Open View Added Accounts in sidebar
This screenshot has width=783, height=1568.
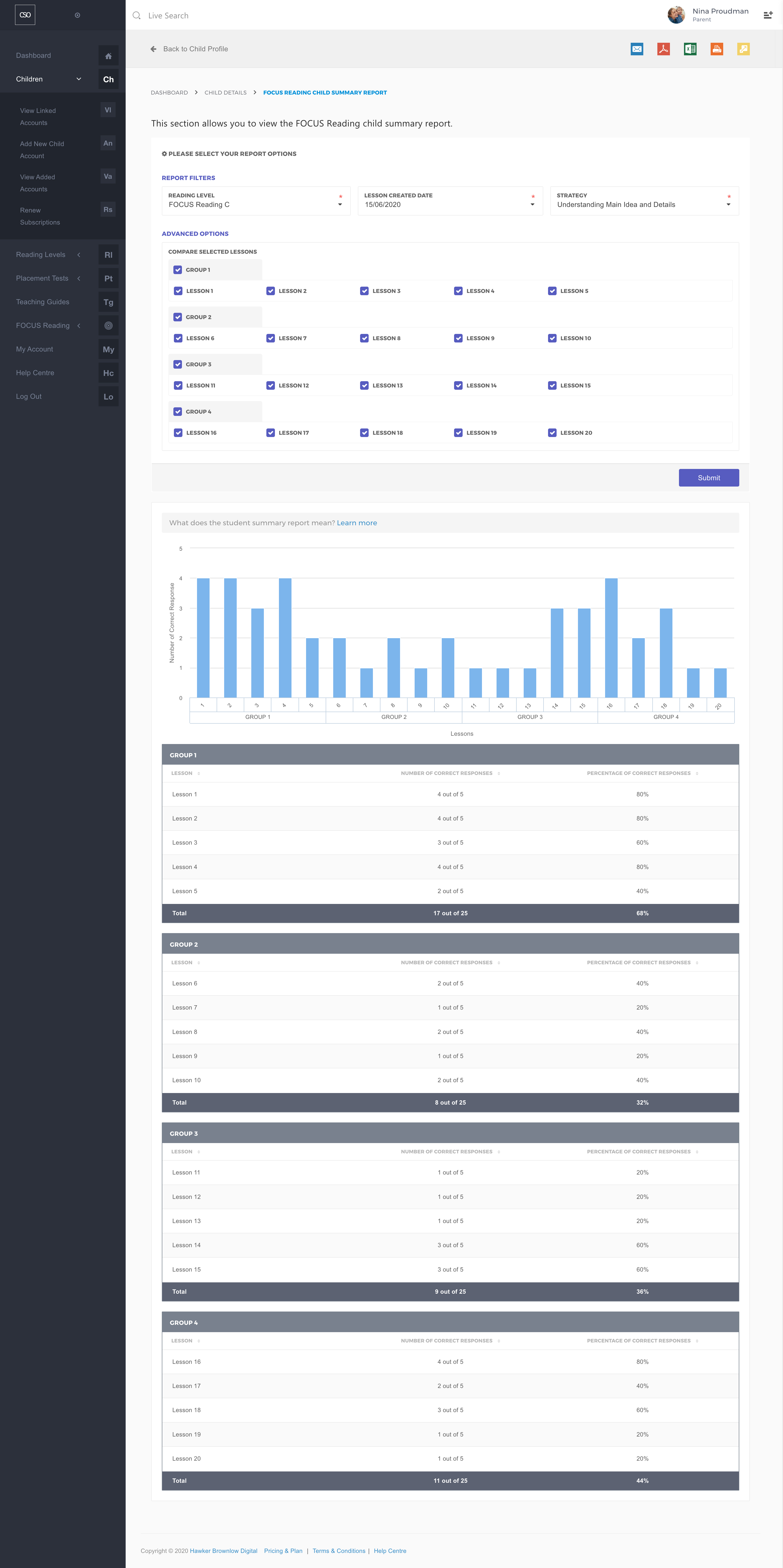[38, 183]
